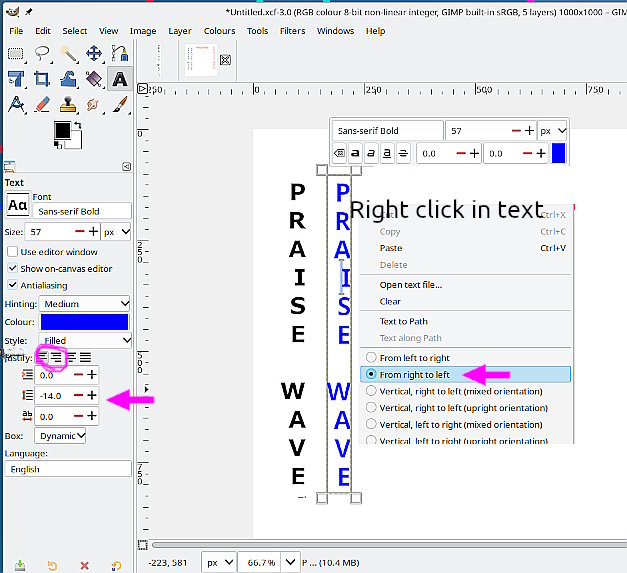The width and height of the screenshot is (627, 573).
Task: Close image tab with X icon
Action: click(225, 60)
